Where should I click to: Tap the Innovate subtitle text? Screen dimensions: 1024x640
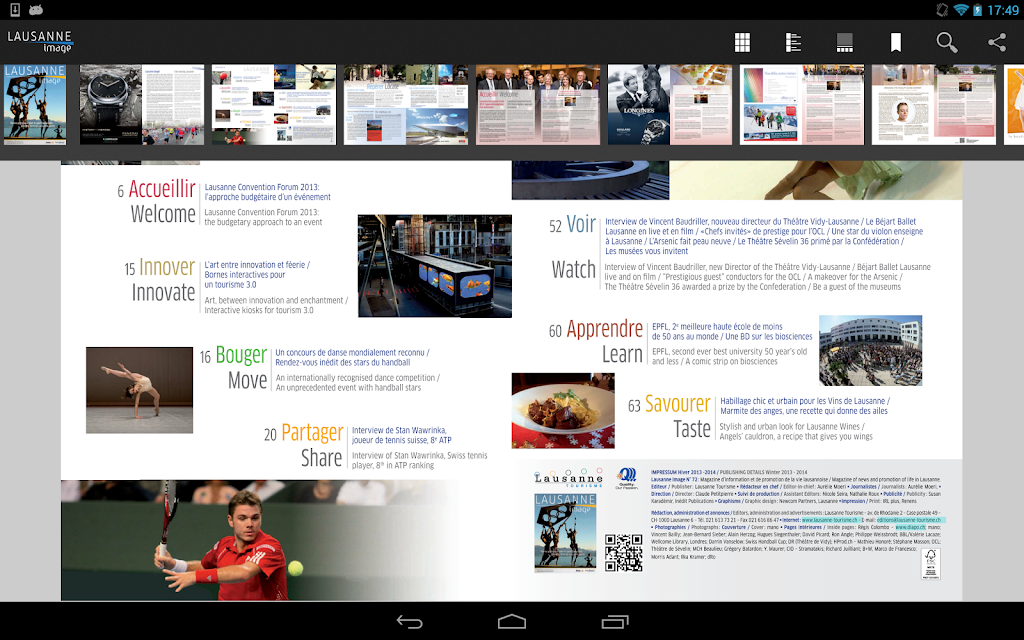[163, 293]
